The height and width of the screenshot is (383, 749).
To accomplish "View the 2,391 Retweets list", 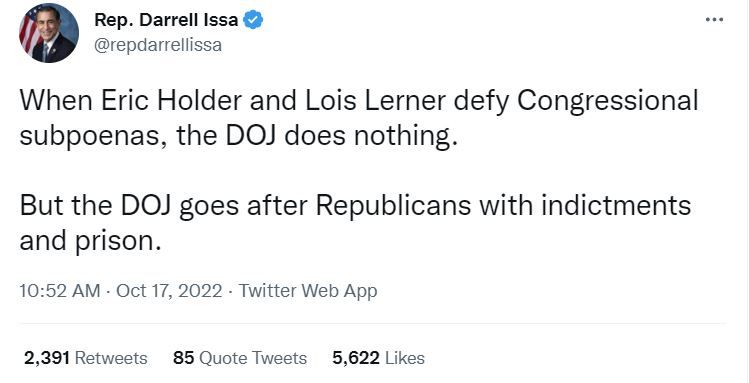I will tap(86, 358).
